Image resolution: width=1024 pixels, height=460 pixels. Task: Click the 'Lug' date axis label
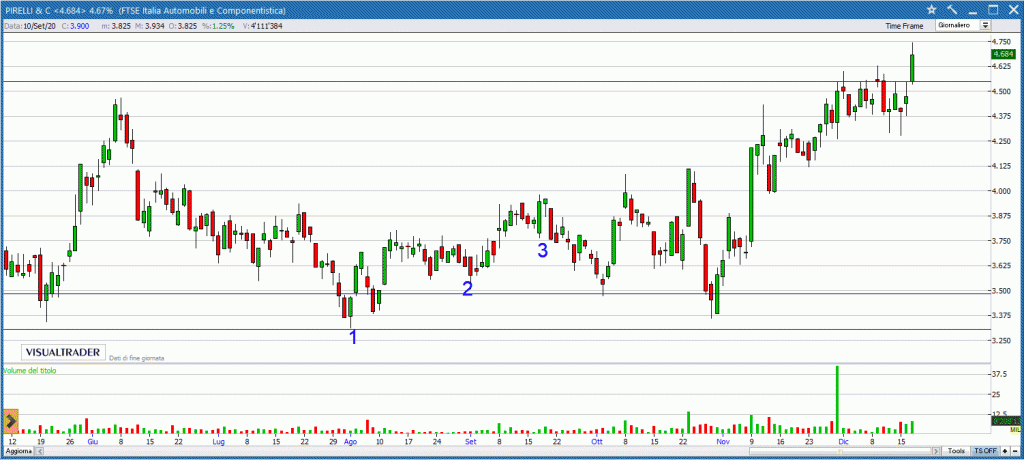pyautogui.click(x=219, y=442)
